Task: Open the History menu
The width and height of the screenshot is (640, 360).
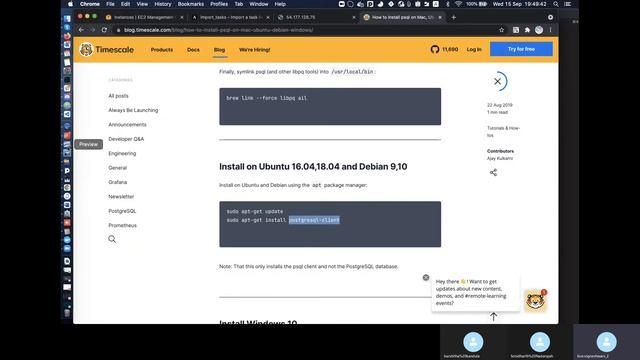Action: click(x=163, y=4)
